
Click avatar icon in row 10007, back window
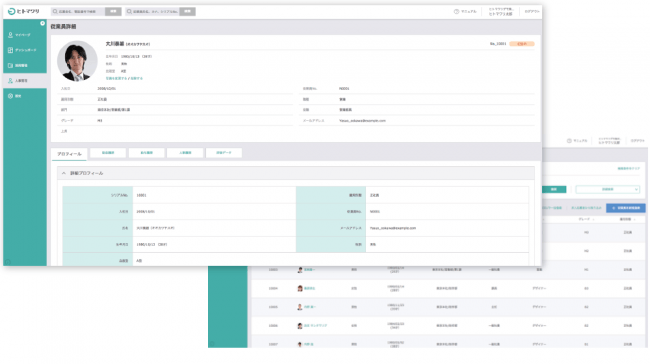[300, 345]
